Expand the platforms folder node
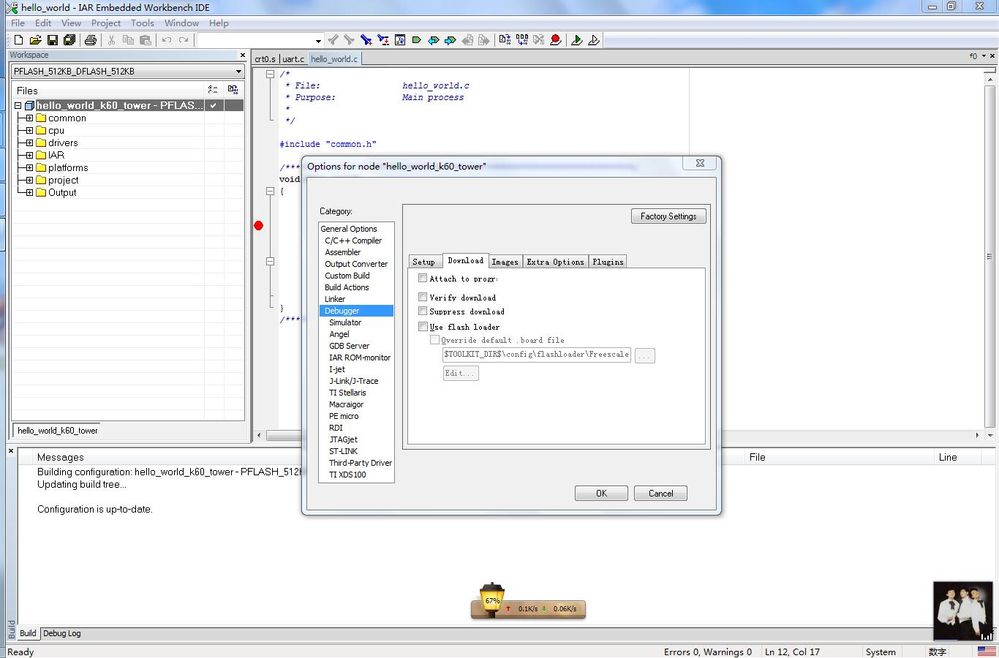 [x=29, y=168]
